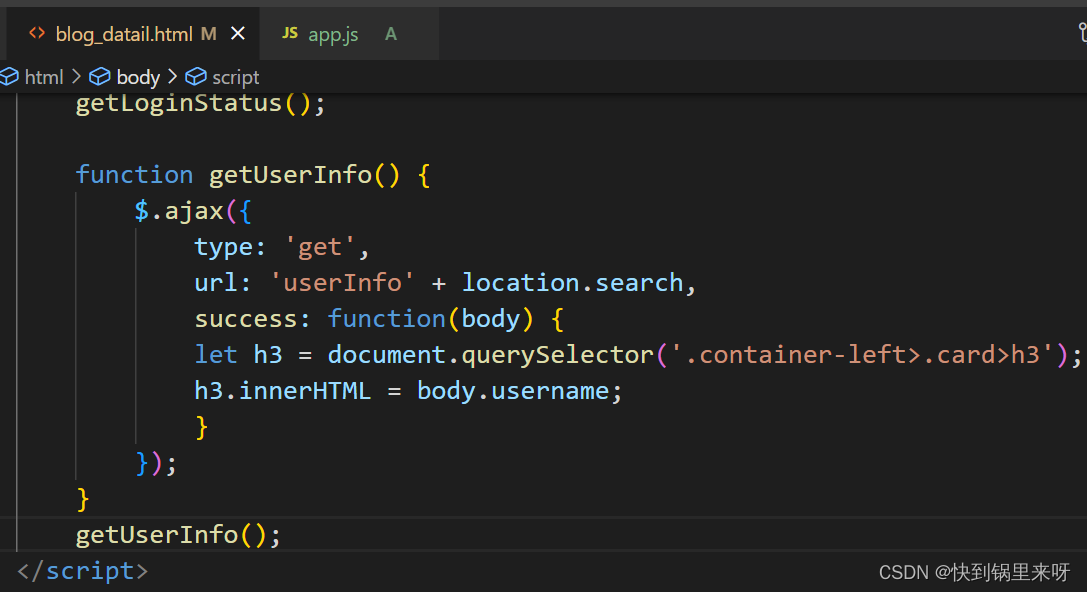Close the blog_datail.html tab
Viewport: 1087px width, 592px height.
tap(238, 33)
